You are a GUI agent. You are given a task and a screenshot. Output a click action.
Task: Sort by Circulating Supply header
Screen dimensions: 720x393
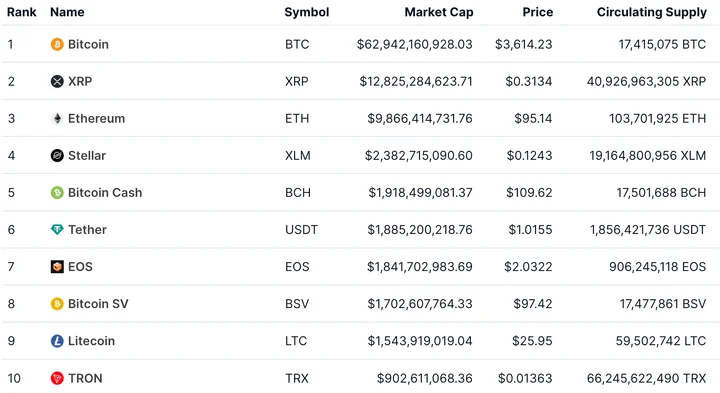pyautogui.click(x=652, y=12)
